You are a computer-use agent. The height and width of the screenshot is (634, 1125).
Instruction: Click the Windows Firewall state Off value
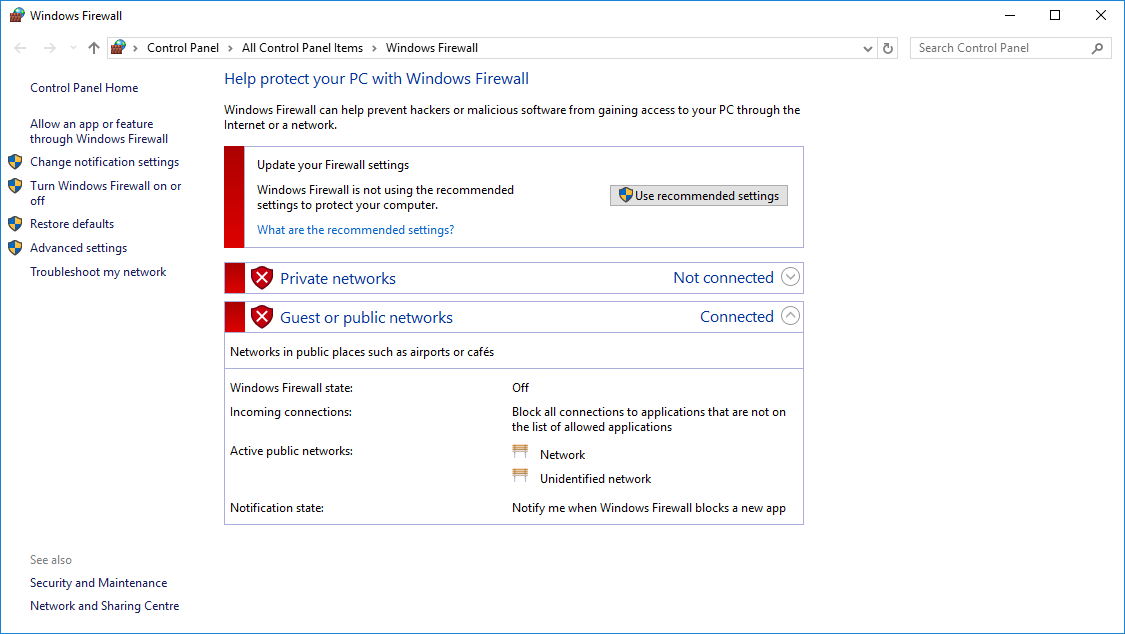[x=520, y=388]
